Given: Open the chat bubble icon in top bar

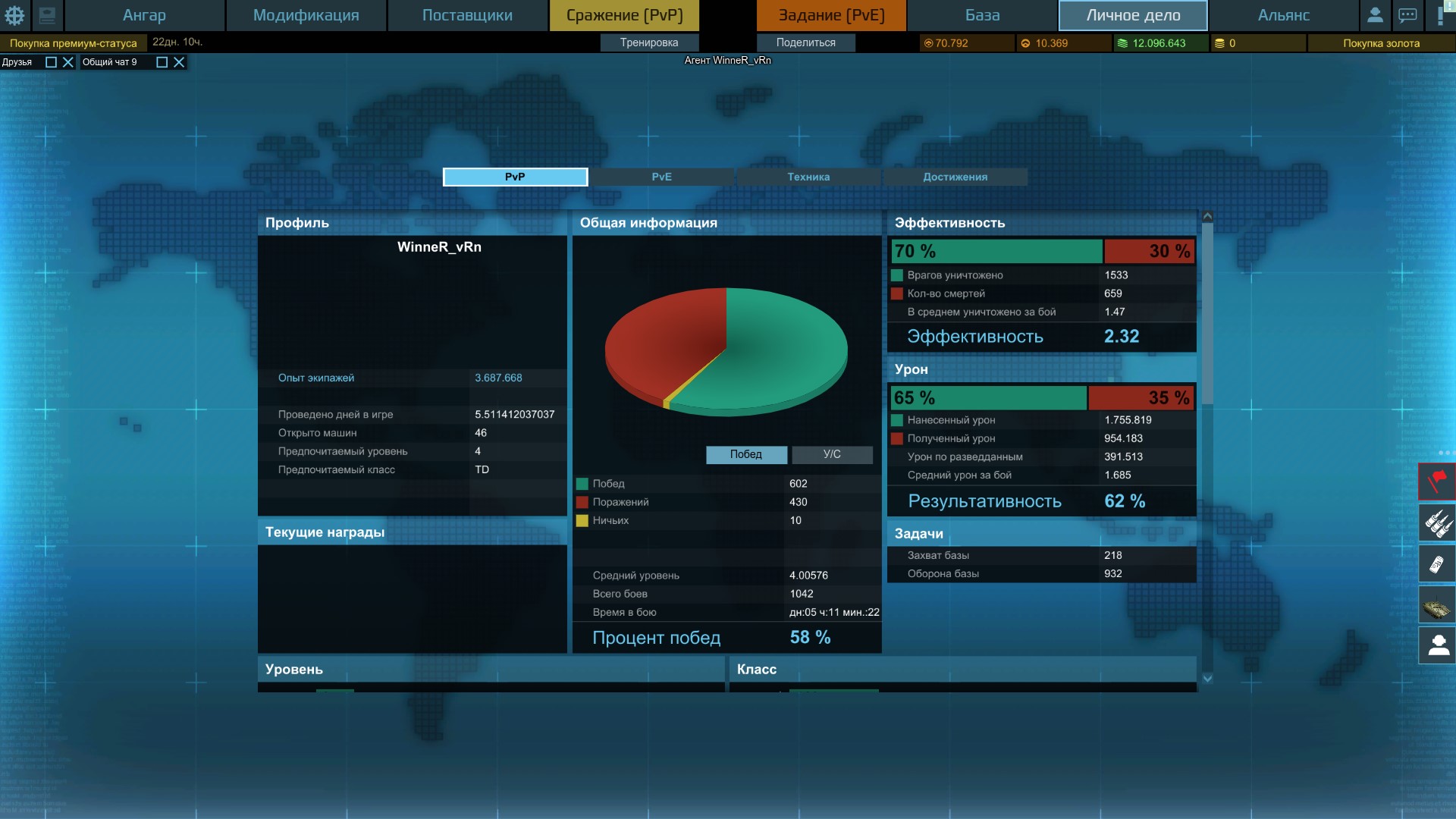Looking at the screenshot, I should [x=1407, y=15].
